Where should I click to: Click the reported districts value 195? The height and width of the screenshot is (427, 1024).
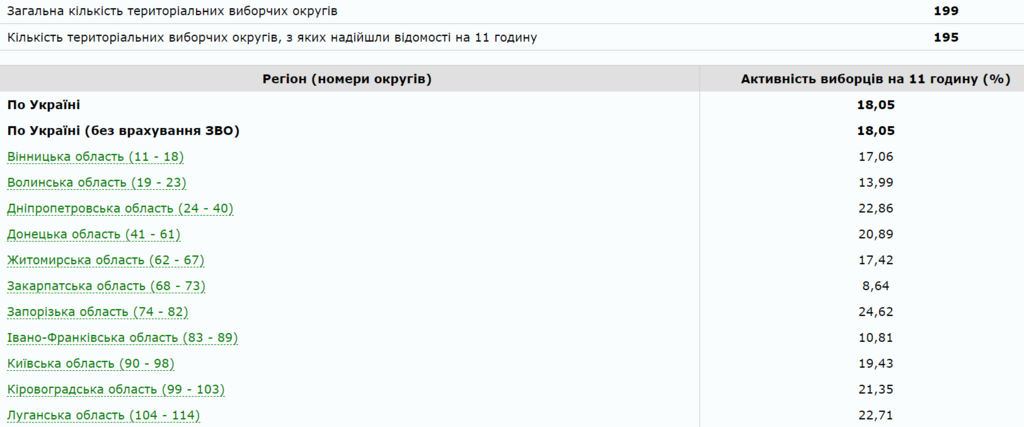pyautogui.click(x=946, y=37)
